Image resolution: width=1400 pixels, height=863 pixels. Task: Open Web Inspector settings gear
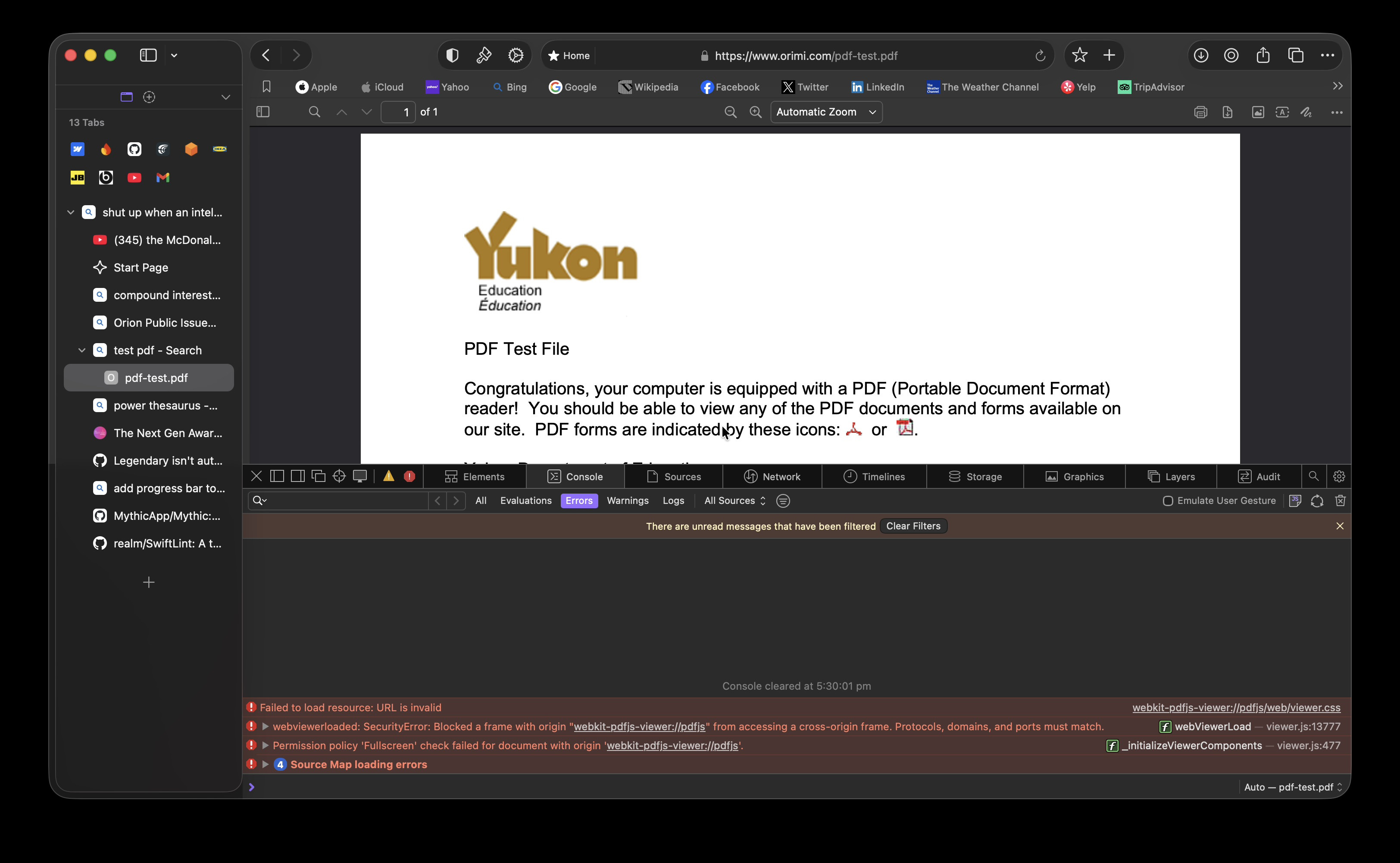1339,477
